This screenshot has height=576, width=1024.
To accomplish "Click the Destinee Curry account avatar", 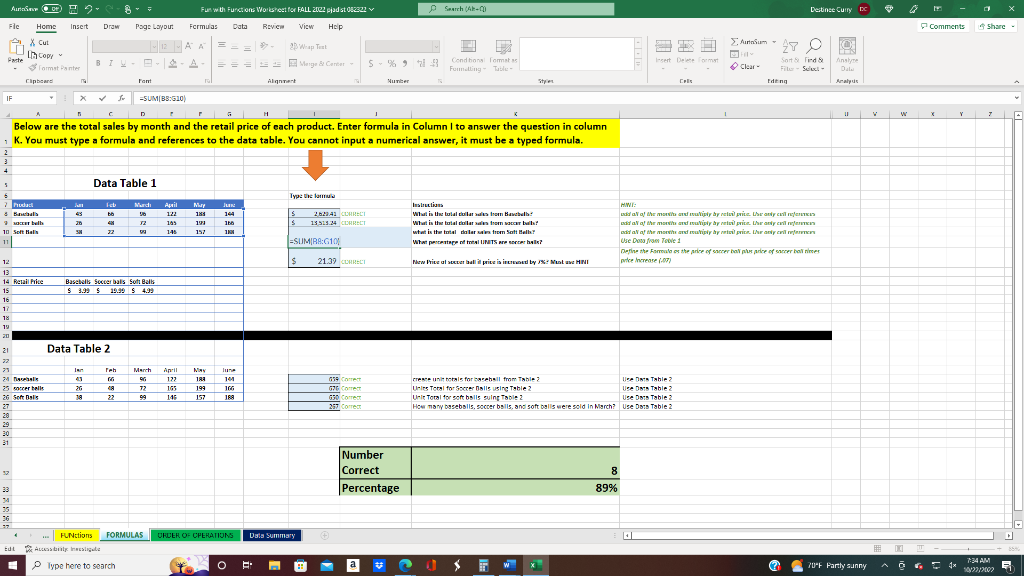I will pos(863,9).
